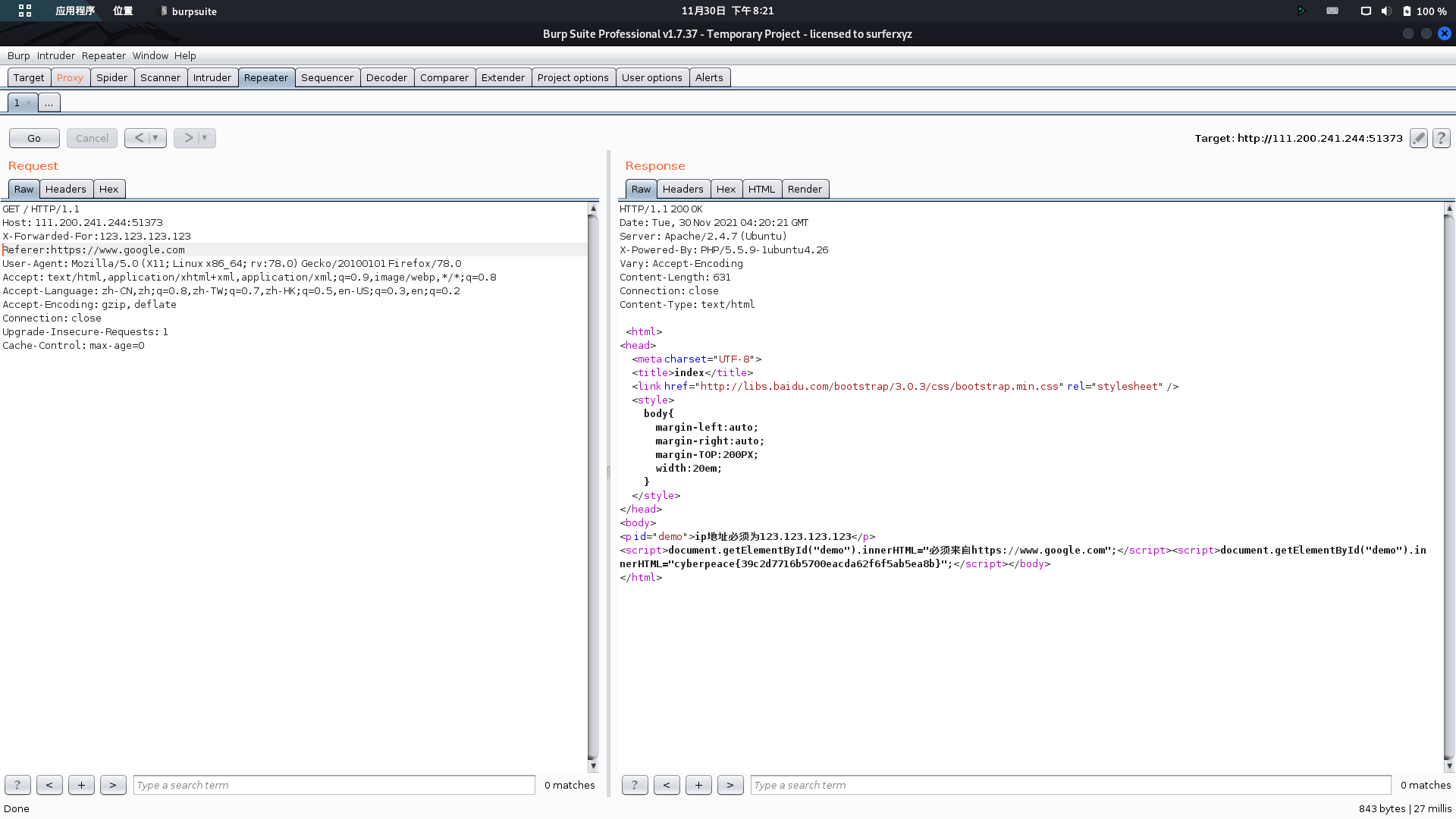Screen dimensions: 1456x819
Task: Go to previous match in request search
Action: 49,785
